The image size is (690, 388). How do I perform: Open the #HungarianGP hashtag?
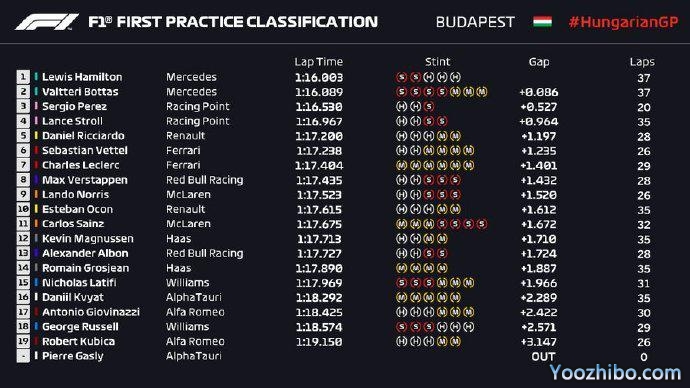tap(623, 22)
